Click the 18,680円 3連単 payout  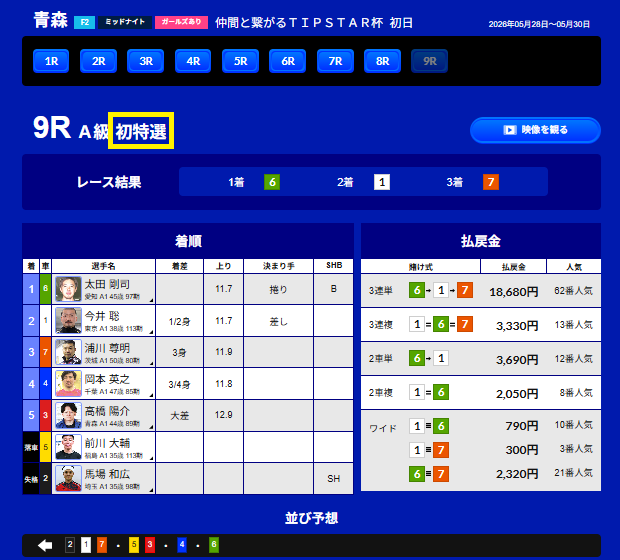point(514,292)
